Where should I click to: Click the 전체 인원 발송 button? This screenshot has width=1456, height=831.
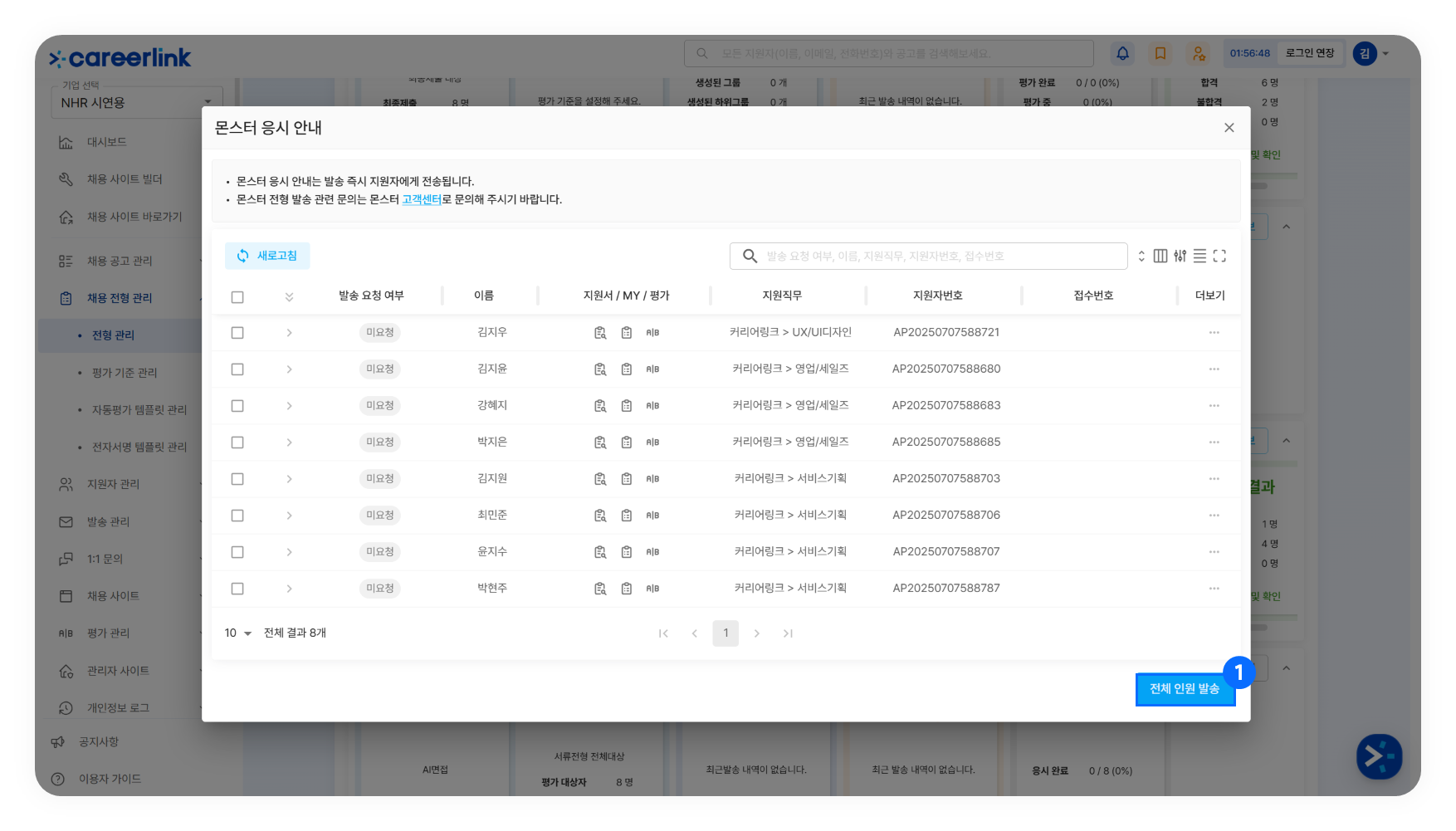(x=1184, y=689)
